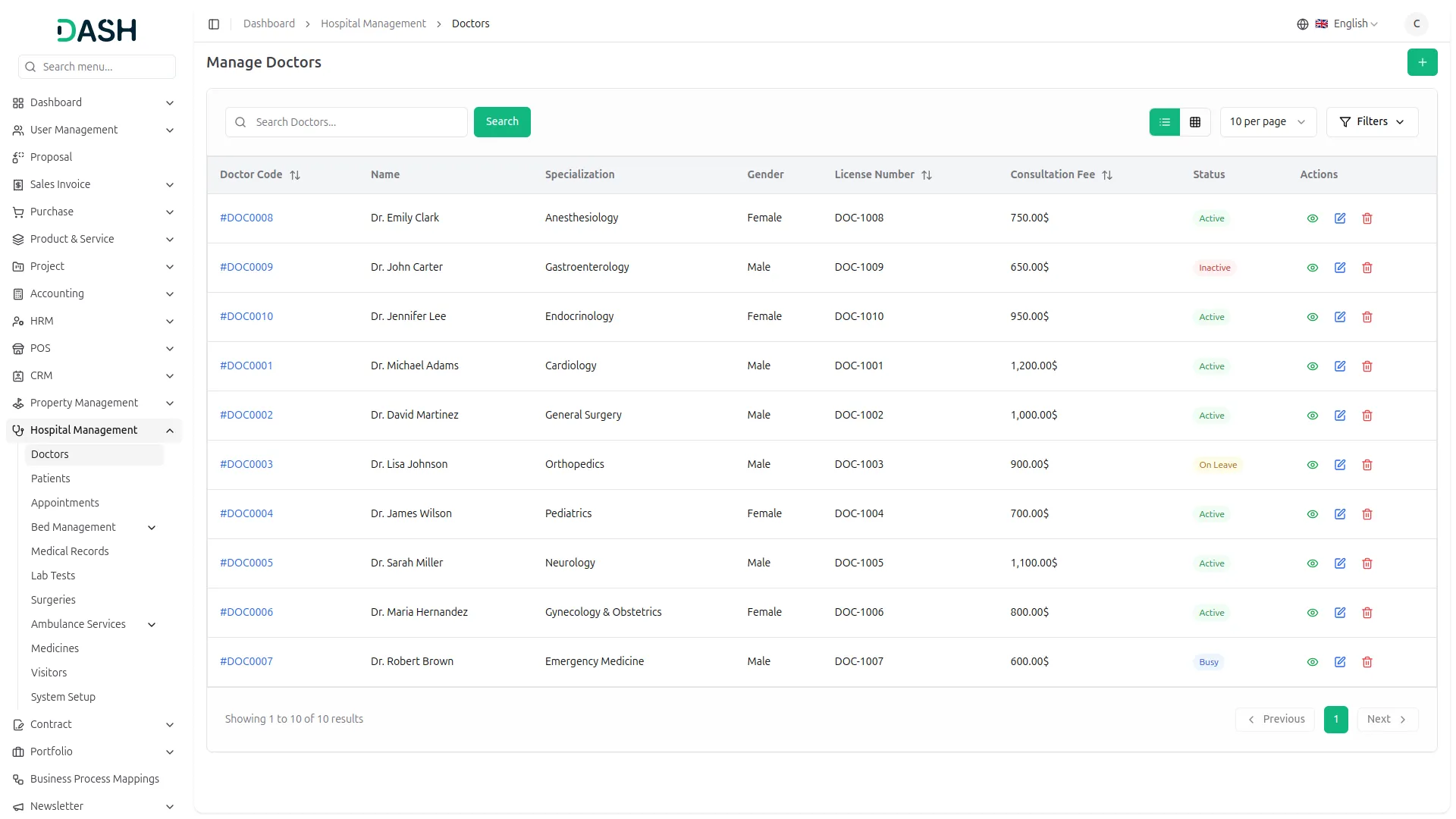This screenshot has width=1456, height=819.
Task: Open Lab Tests menu item
Action: (53, 576)
